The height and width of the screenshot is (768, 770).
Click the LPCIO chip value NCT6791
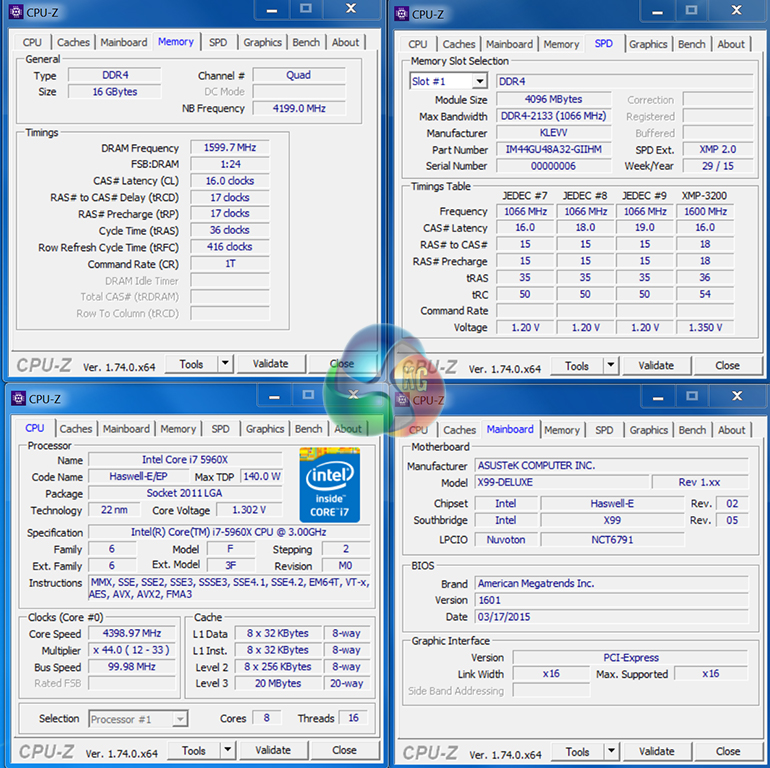pos(612,540)
